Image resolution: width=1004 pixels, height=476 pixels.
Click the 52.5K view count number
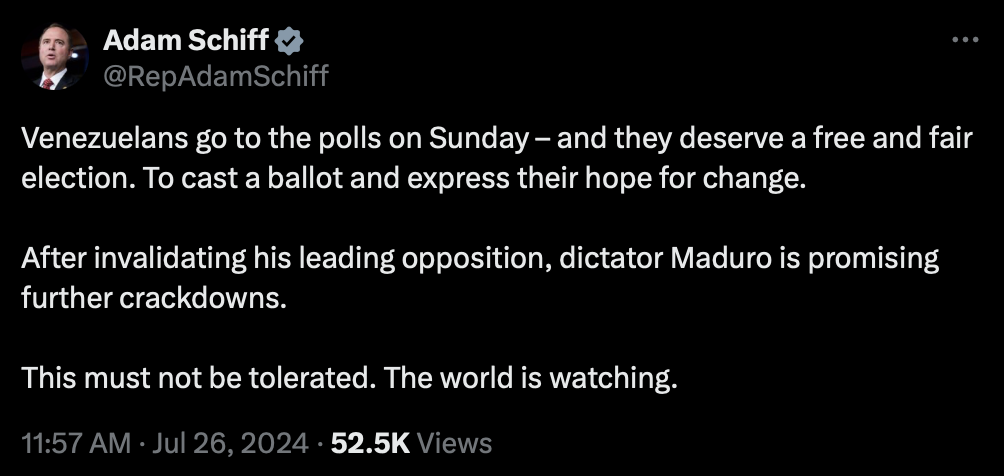coord(372,442)
